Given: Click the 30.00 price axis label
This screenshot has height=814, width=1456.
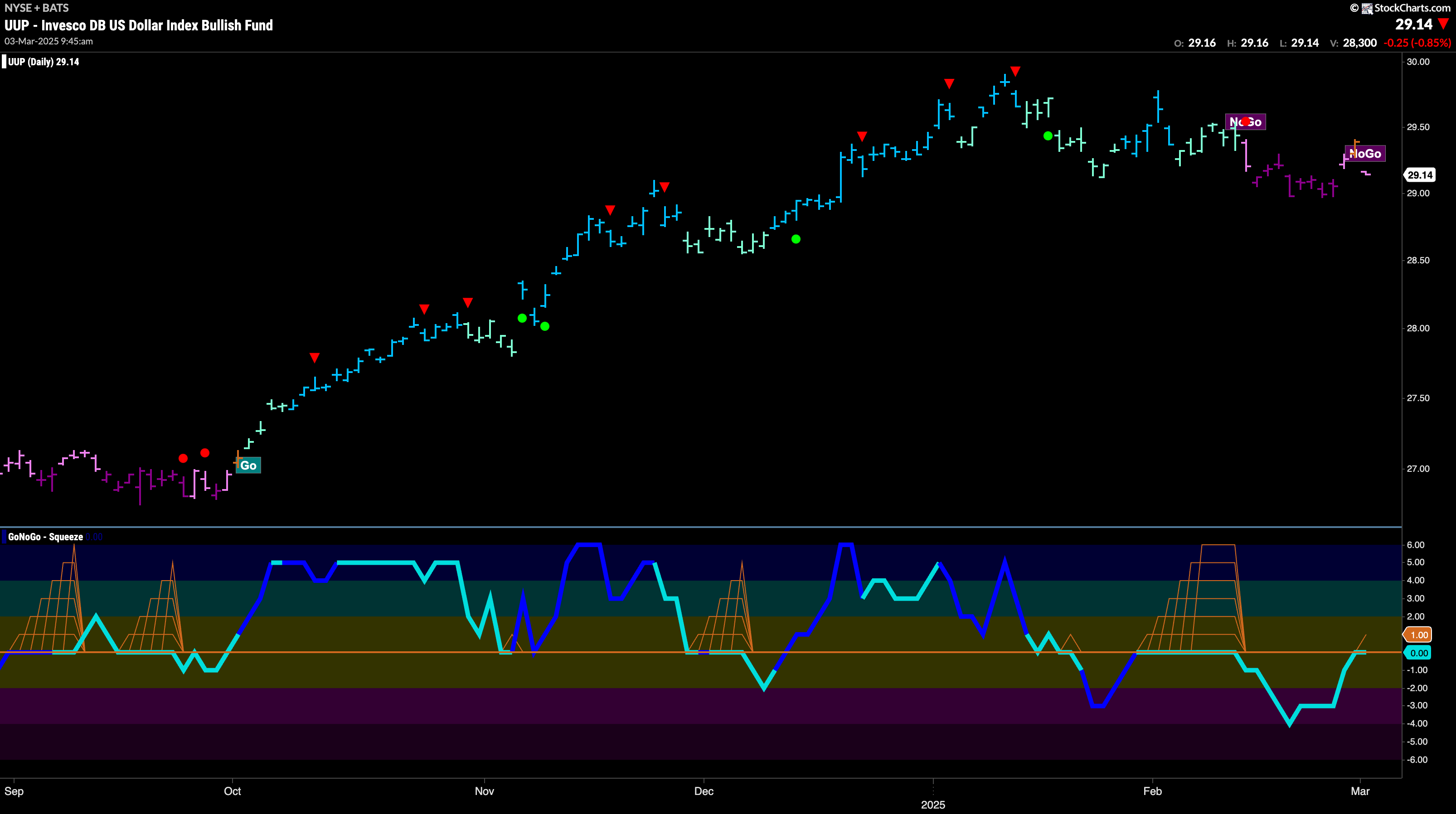Looking at the screenshot, I should click(x=1418, y=62).
